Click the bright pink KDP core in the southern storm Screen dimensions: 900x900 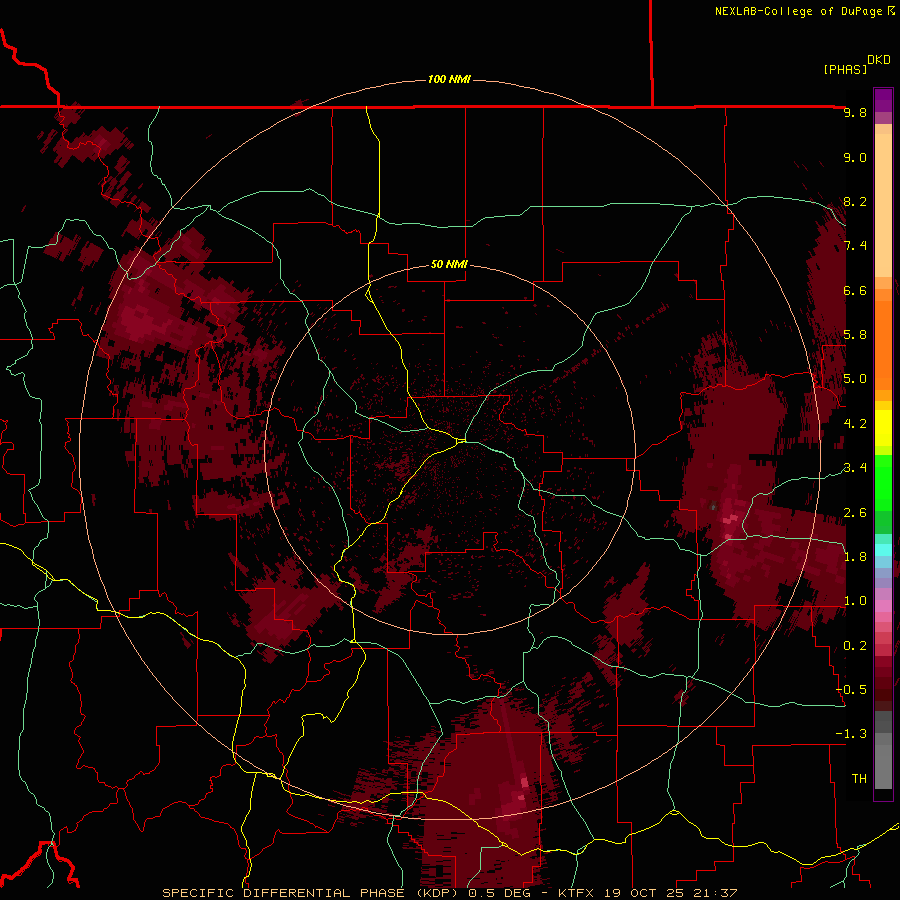[x=523, y=782]
